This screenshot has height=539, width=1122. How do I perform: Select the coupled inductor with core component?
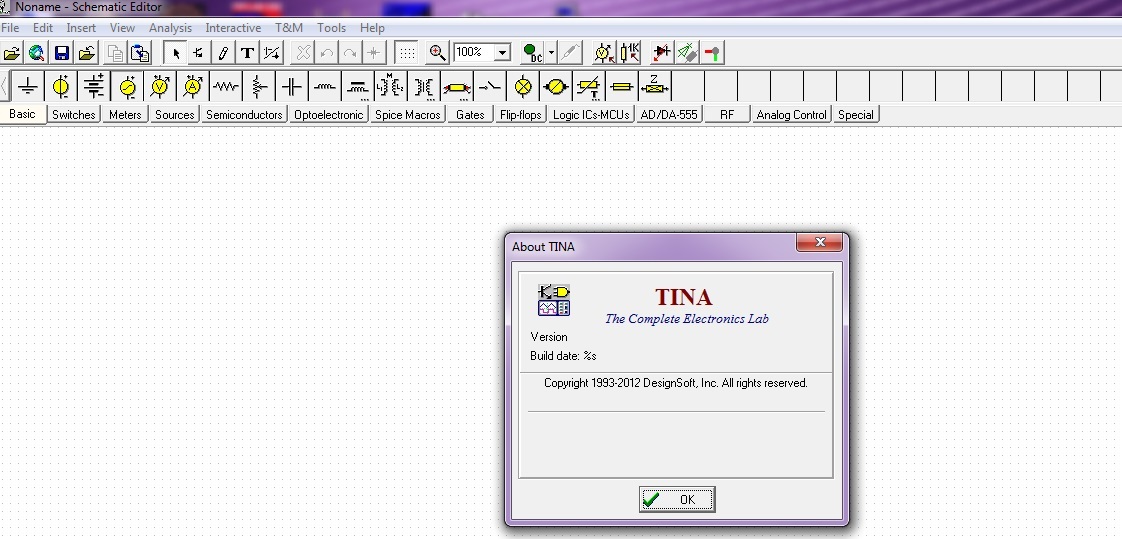[358, 87]
